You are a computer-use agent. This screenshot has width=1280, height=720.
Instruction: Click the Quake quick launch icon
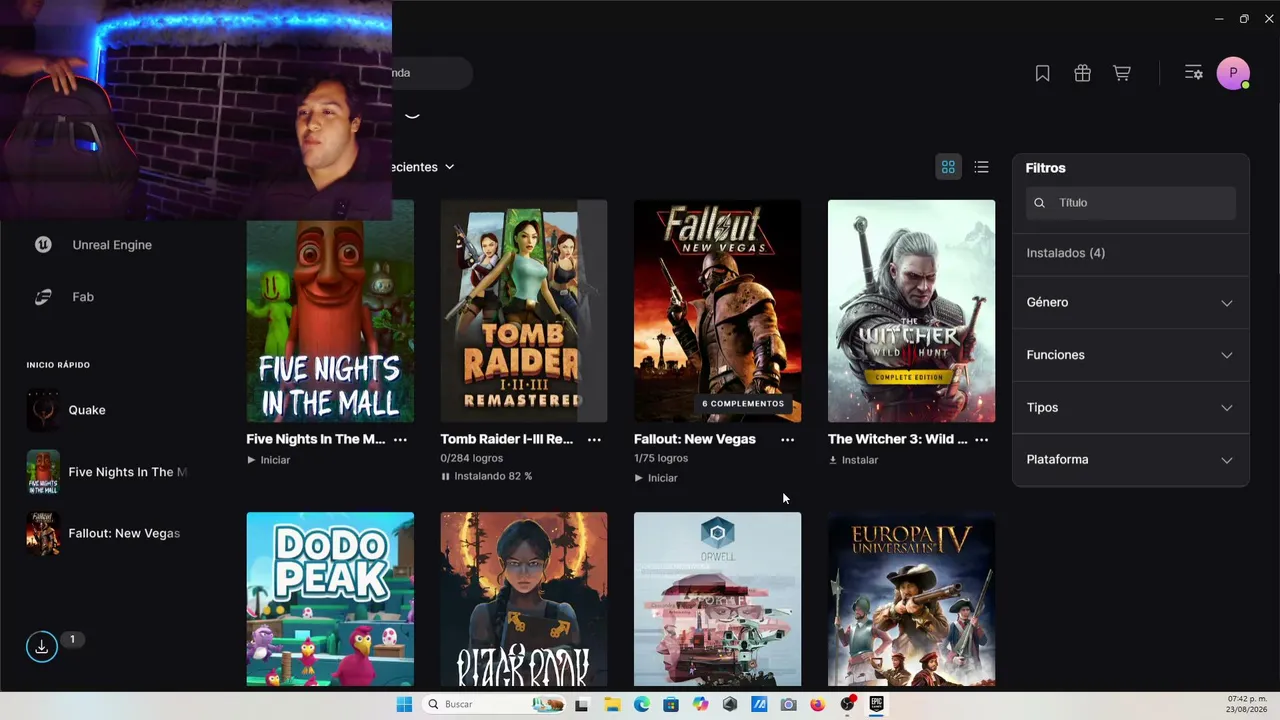(x=43, y=410)
